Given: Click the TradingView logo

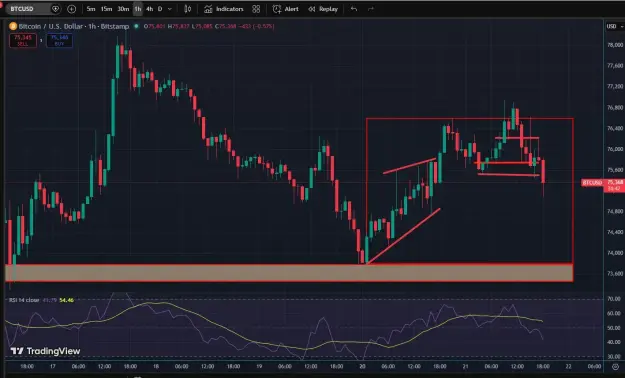Looking at the screenshot, I should click(x=45, y=351).
